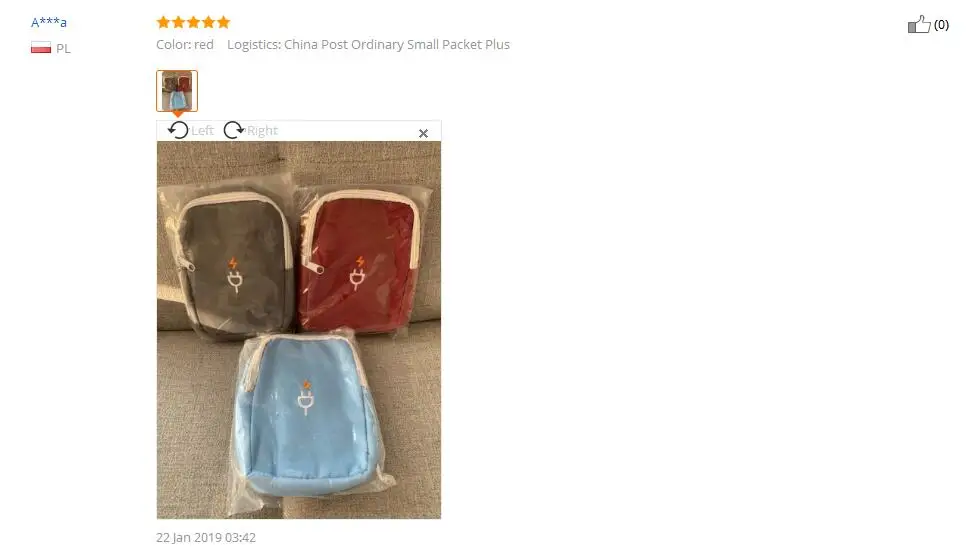The width and height of the screenshot is (978, 555).
Task: Click the blue pouch in the enlarged photo
Action: pos(307,415)
